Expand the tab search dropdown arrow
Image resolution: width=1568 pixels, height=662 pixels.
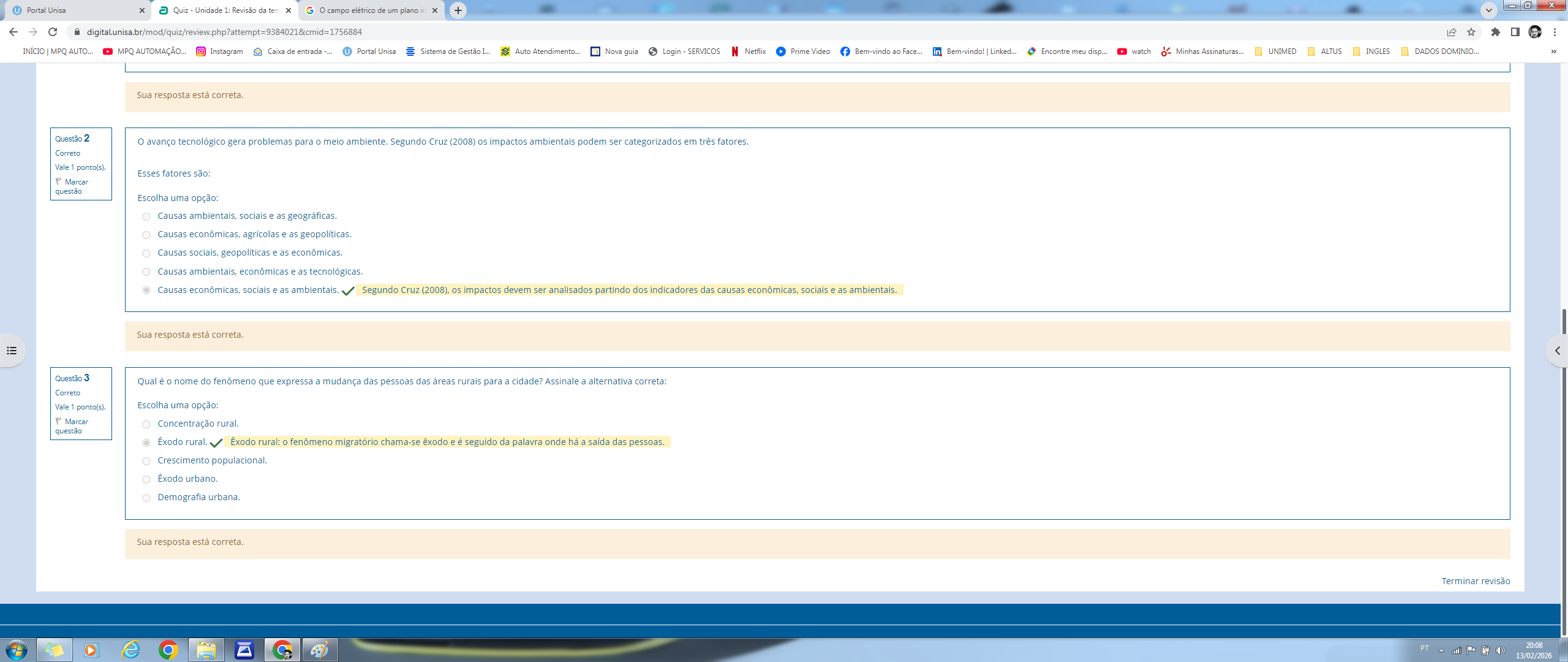point(1489,10)
